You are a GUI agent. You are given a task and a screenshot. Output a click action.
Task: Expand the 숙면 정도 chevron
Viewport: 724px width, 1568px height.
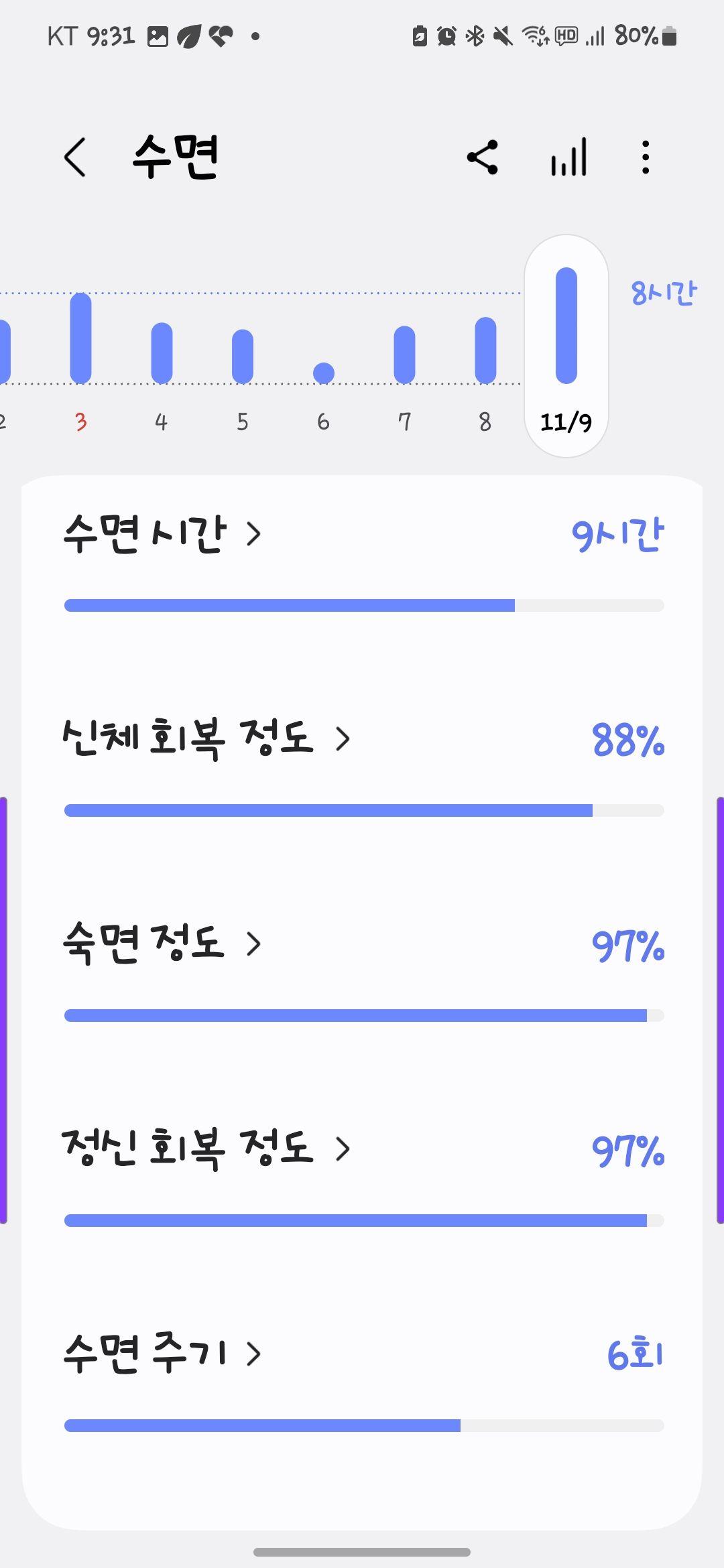[253, 944]
